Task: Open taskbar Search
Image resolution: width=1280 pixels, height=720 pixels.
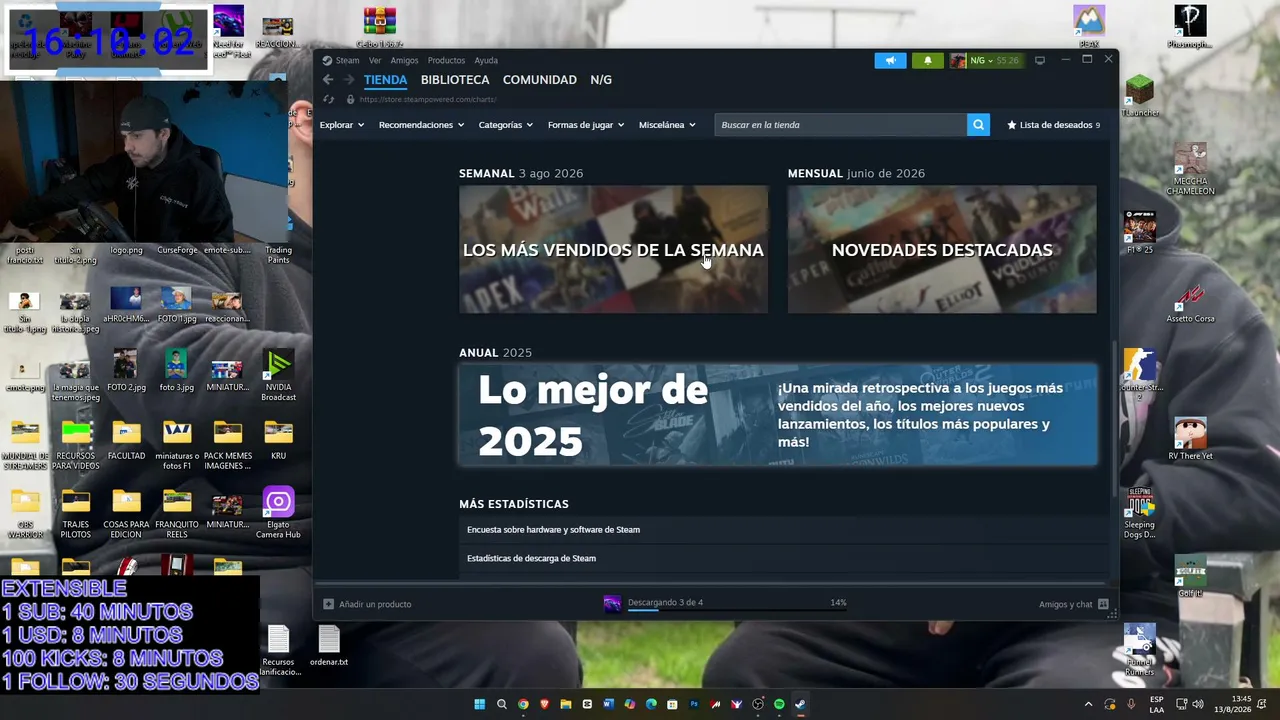Action: pos(502,704)
